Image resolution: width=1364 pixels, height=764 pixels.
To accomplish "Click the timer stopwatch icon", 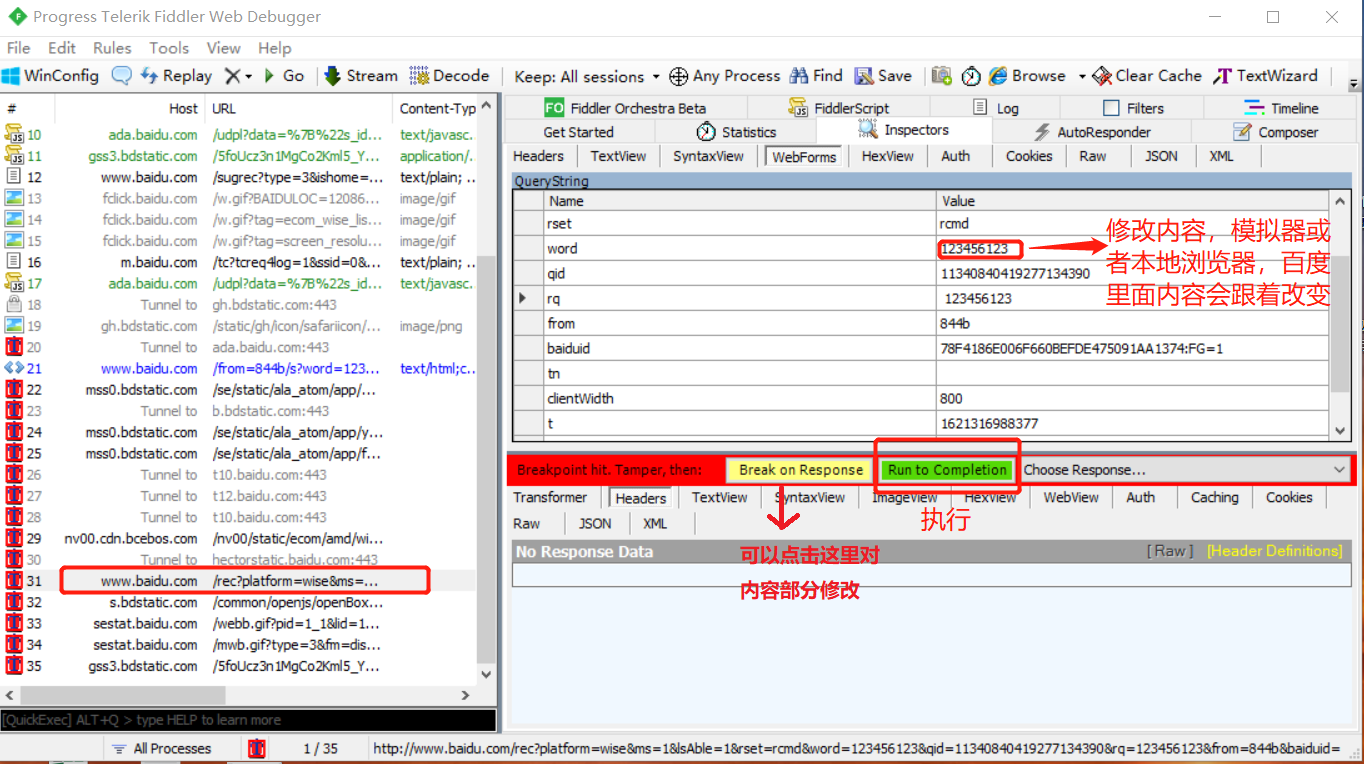I will (971, 77).
